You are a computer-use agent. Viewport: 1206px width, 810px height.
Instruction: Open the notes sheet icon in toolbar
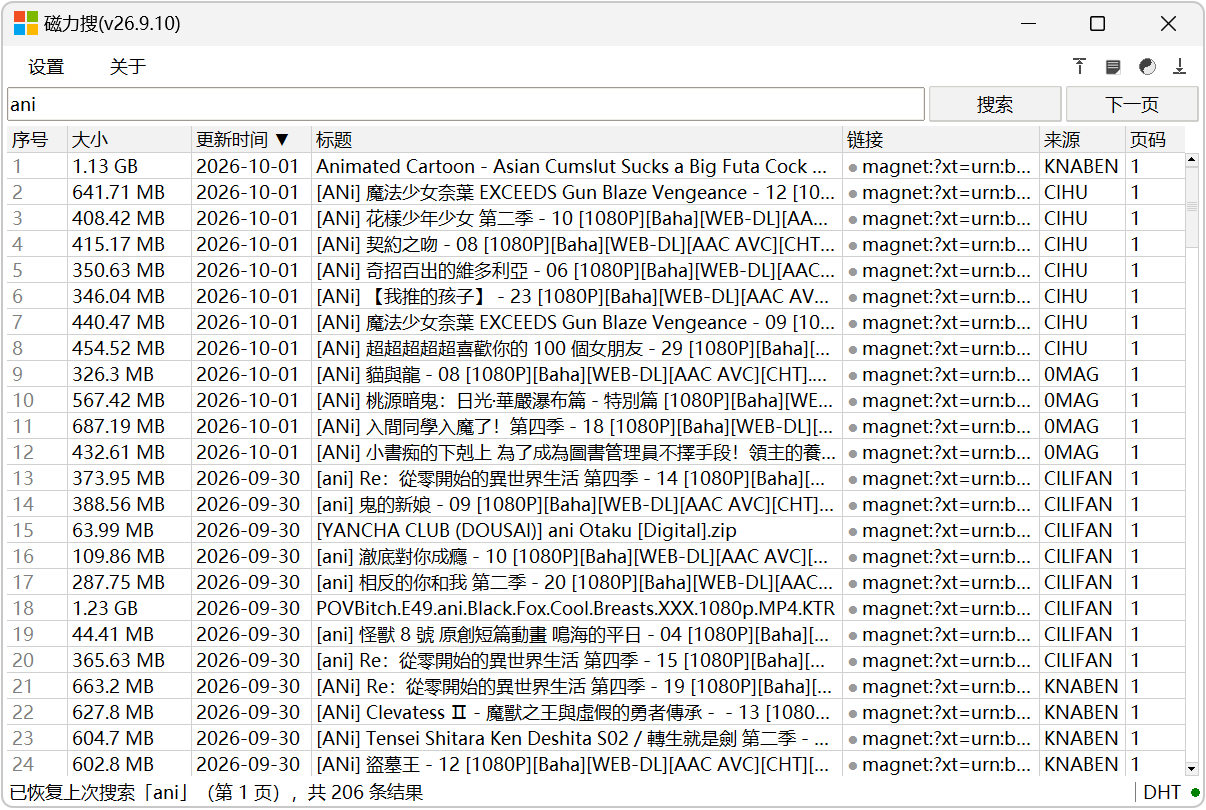[x=1113, y=67]
